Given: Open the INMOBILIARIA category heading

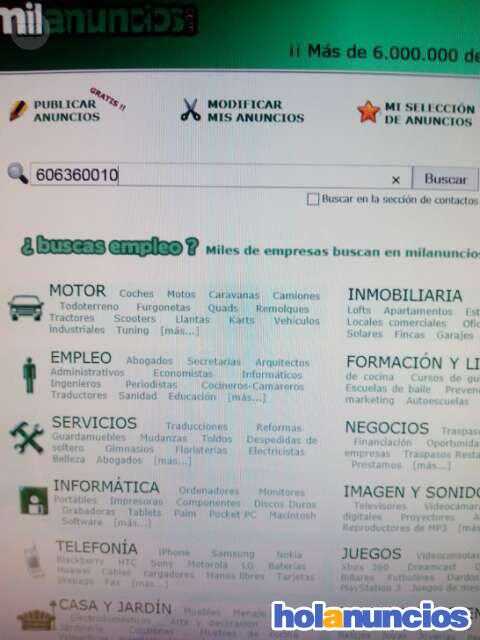Looking at the screenshot, I should [x=404, y=295].
